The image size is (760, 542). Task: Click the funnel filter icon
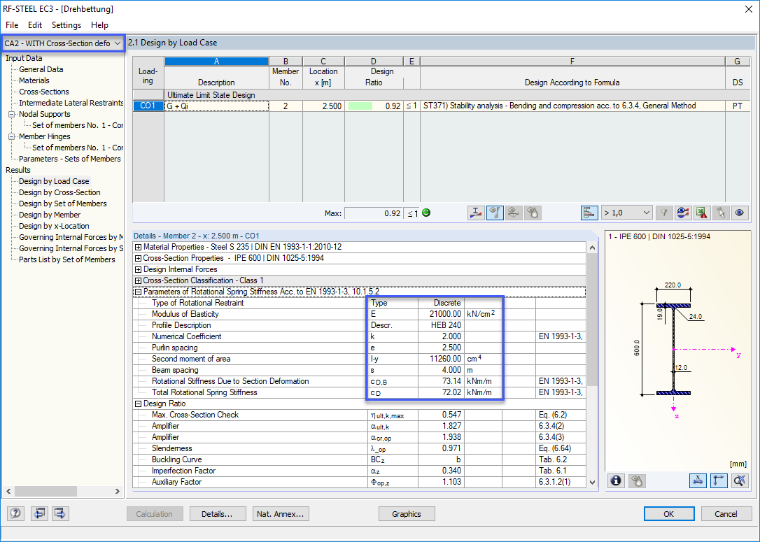pyautogui.click(x=664, y=213)
